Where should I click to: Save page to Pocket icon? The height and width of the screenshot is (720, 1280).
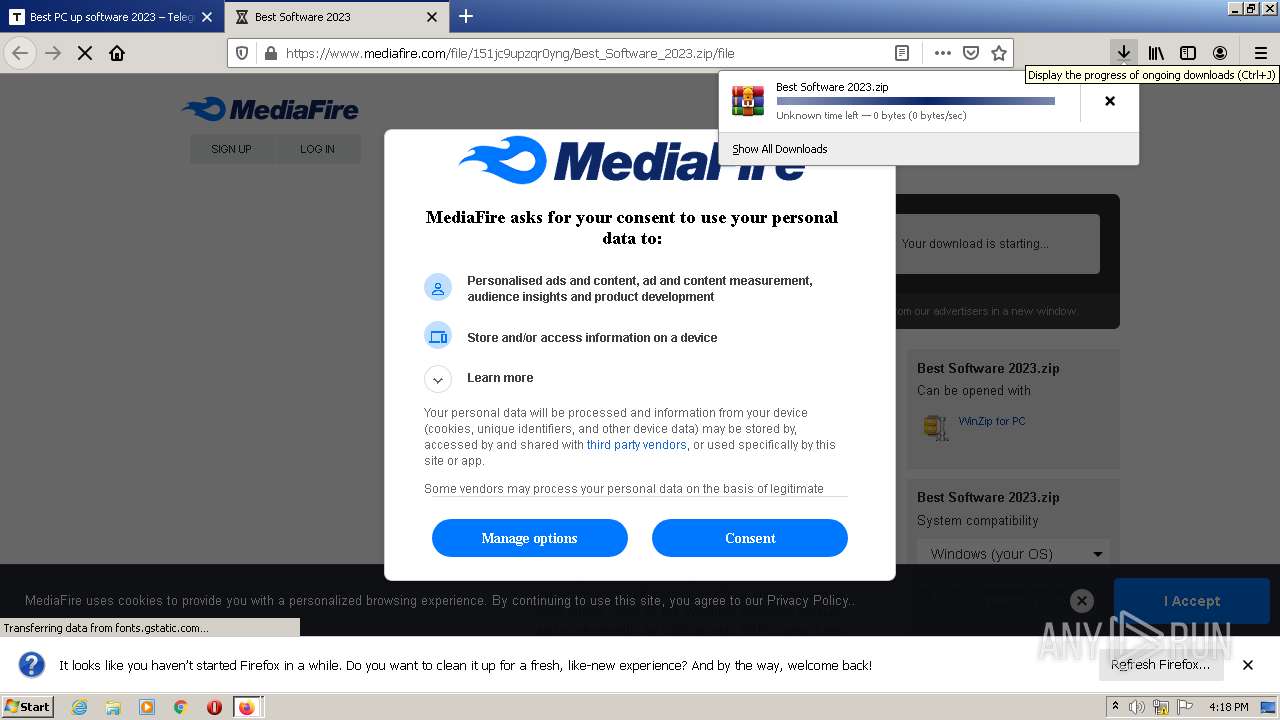coord(970,53)
